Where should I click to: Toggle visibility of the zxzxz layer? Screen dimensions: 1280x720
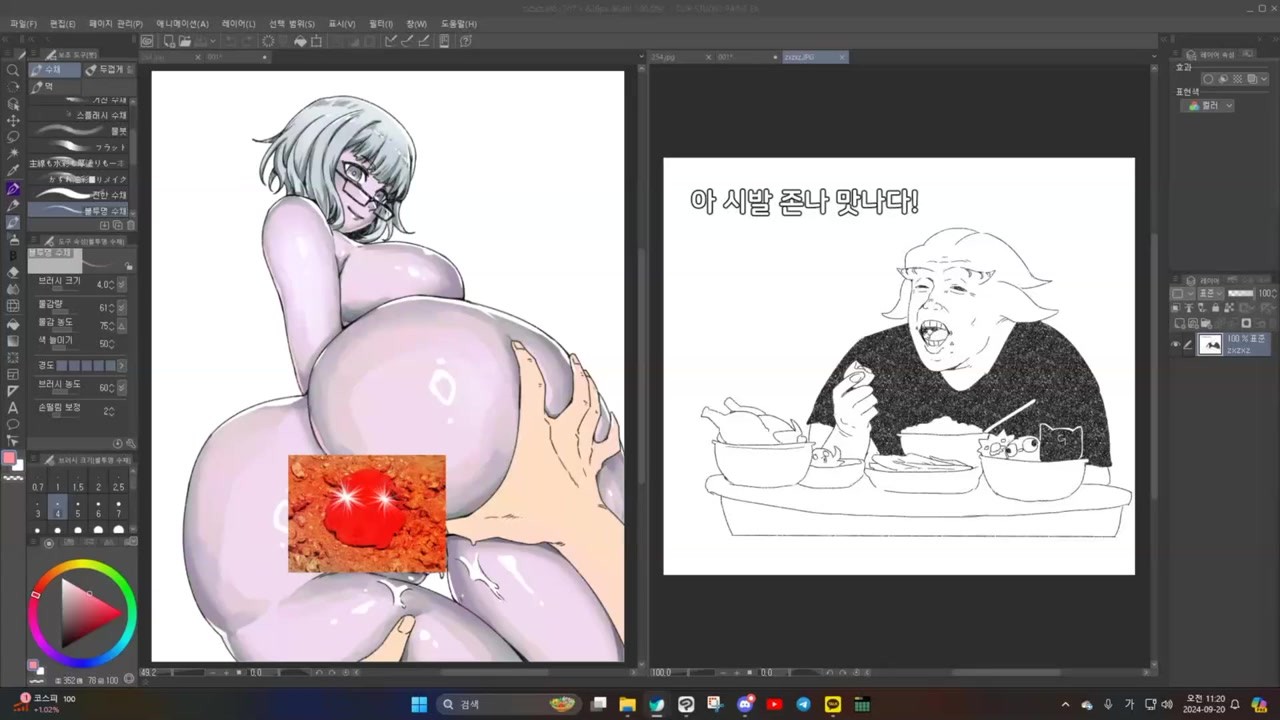(x=1175, y=344)
